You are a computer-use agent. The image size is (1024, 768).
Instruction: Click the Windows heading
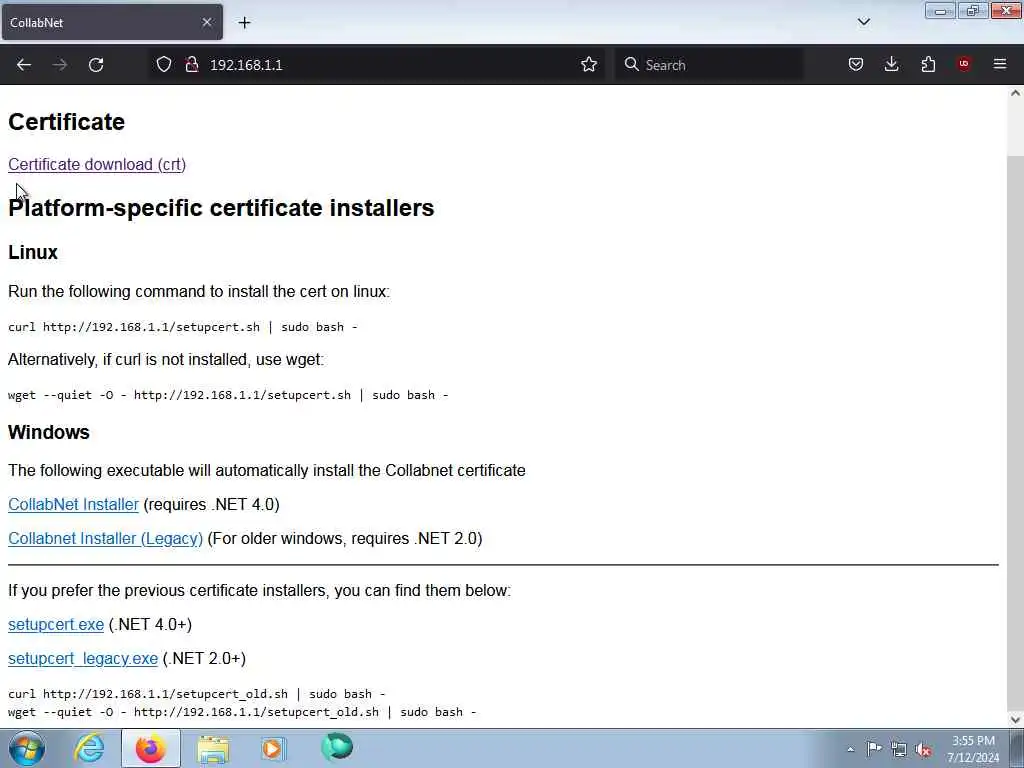[49, 432]
